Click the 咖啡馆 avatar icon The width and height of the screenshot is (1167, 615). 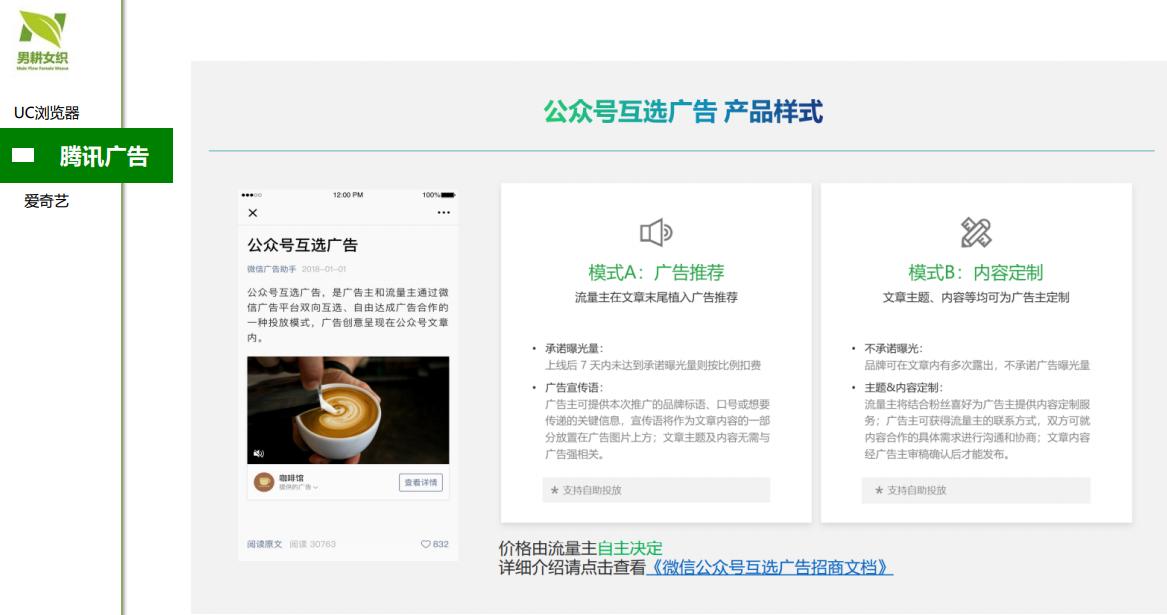click(x=263, y=482)
